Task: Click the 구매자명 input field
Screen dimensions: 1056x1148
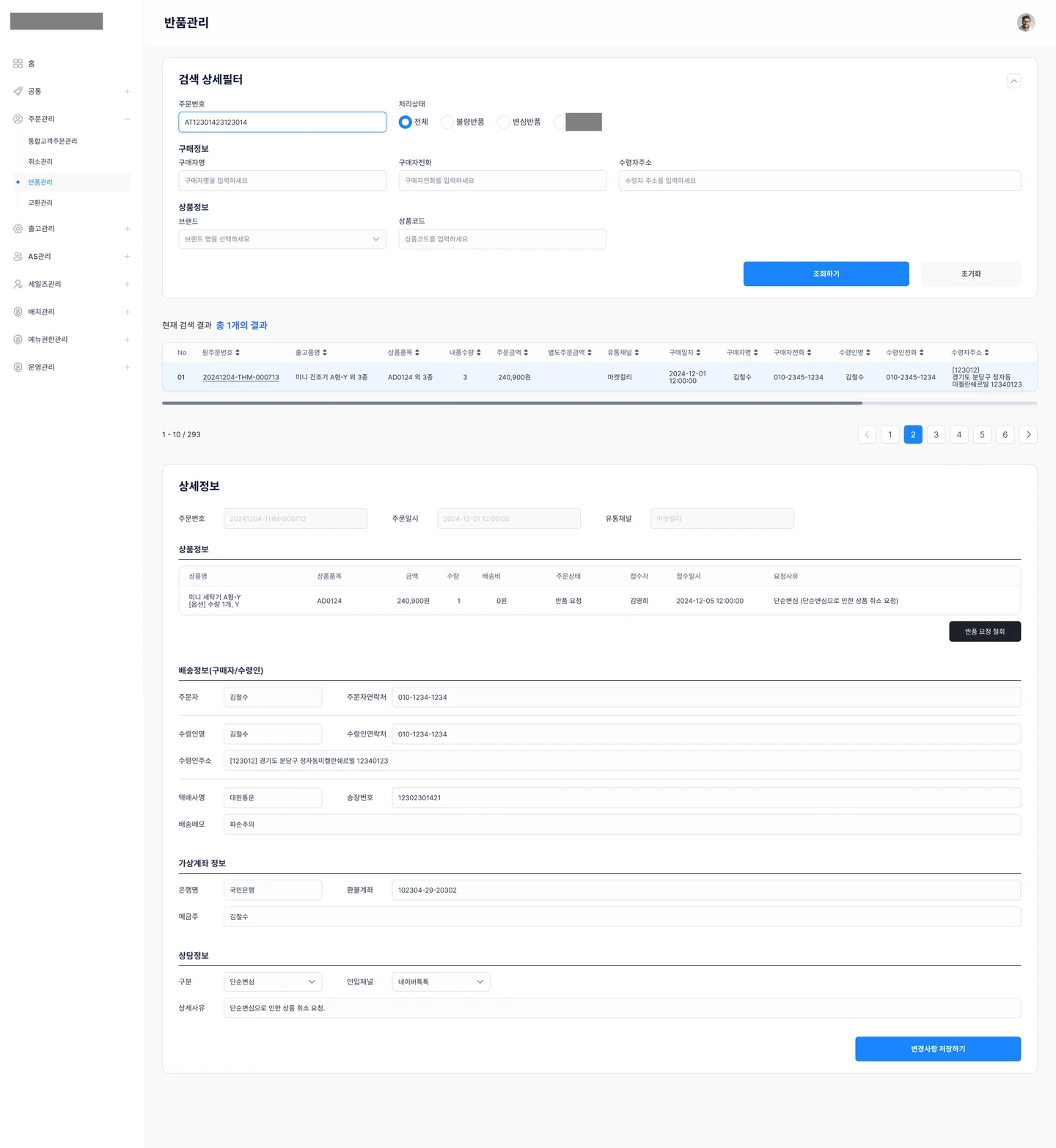Action: coord(282,180)
